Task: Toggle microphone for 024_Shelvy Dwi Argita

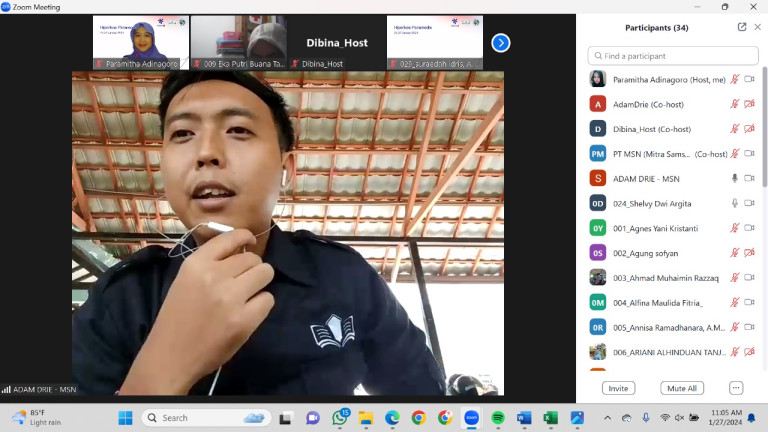Action: (x=735, y=203)
